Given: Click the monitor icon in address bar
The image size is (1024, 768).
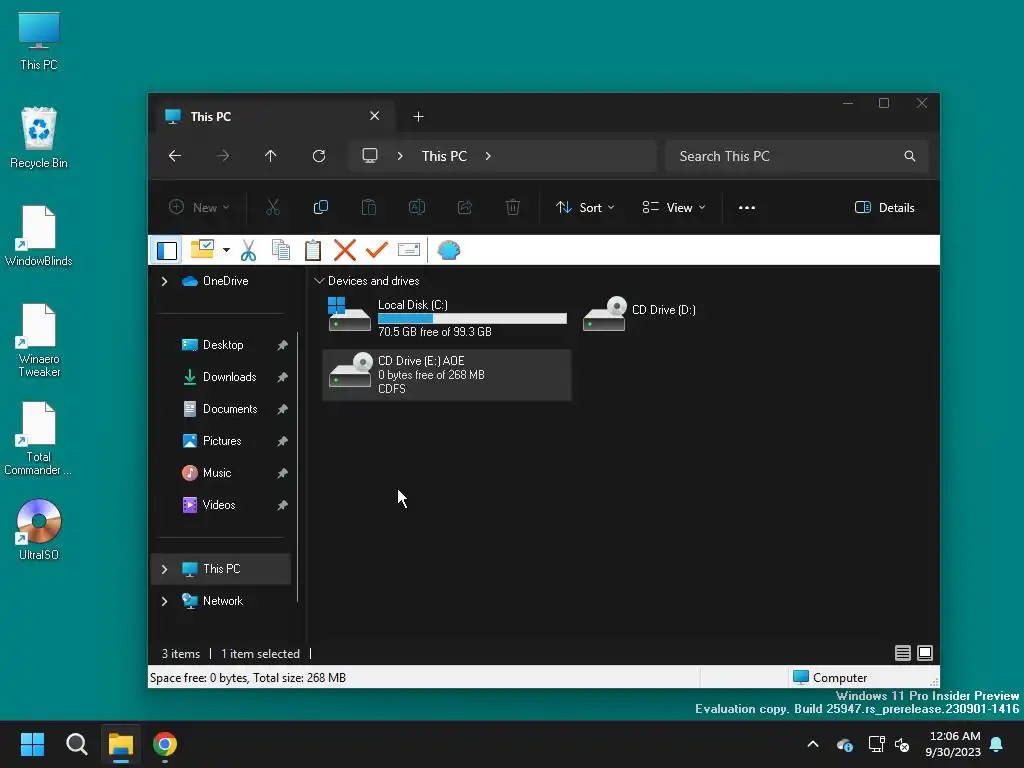Looking at the screenshot, I should [x=370, y=156].
